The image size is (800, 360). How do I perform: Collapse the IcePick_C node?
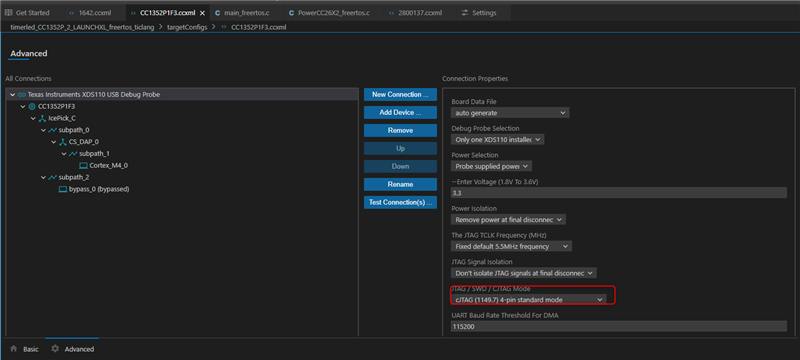pos(33,118)
